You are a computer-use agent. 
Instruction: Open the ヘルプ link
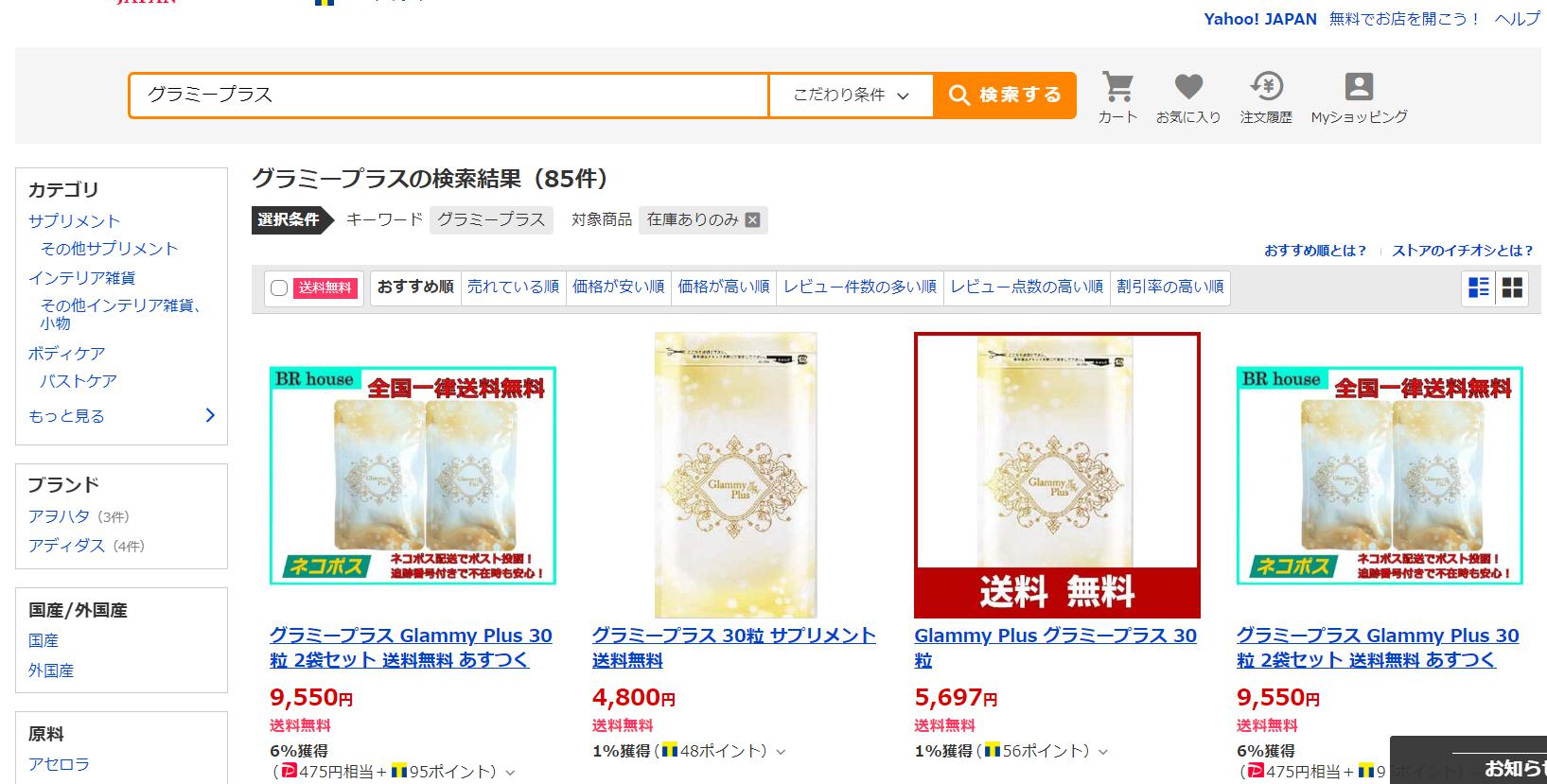click(1517, 19)
